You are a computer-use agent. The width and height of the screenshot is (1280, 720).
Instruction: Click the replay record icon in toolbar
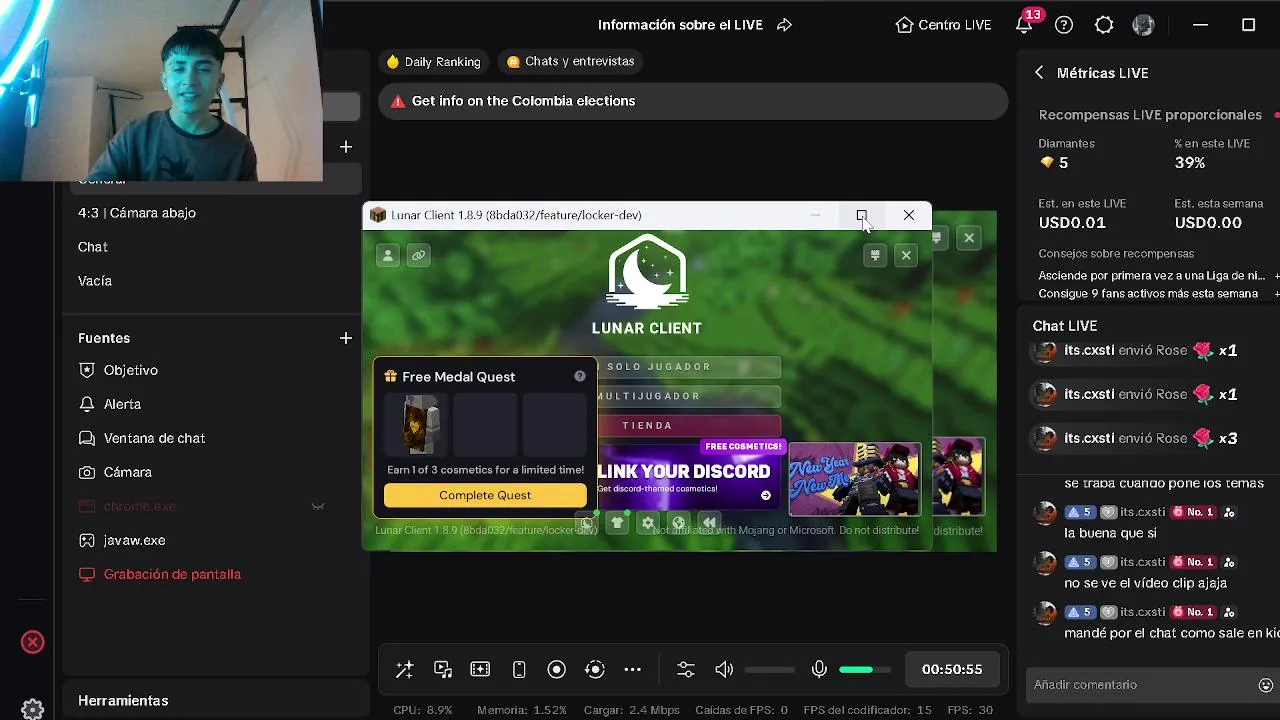(595, 670)
